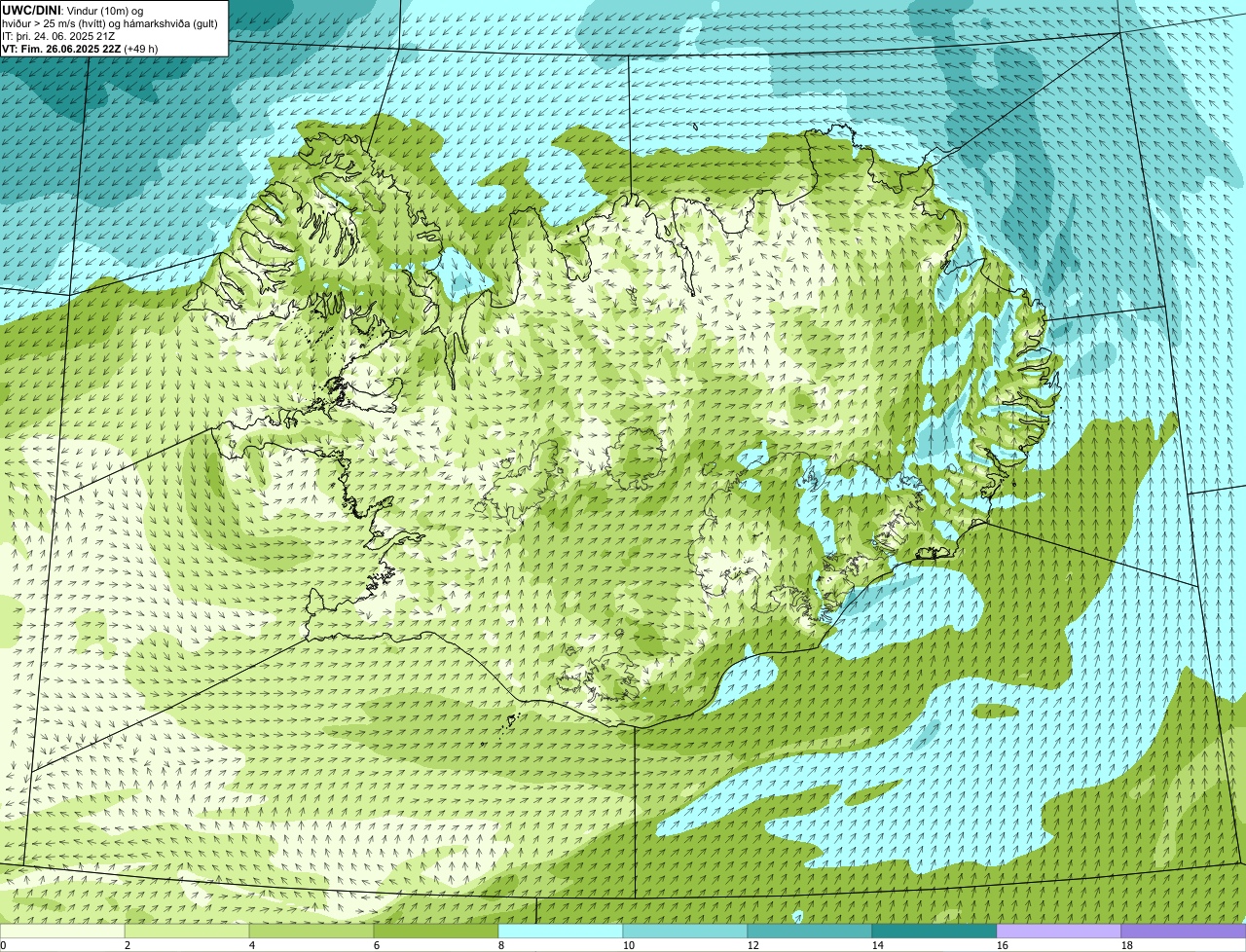Image resolution: width=1246 pixels, height=952 pixels.
Task: Click the legend label '12'
Action: (x=753, y=945)
